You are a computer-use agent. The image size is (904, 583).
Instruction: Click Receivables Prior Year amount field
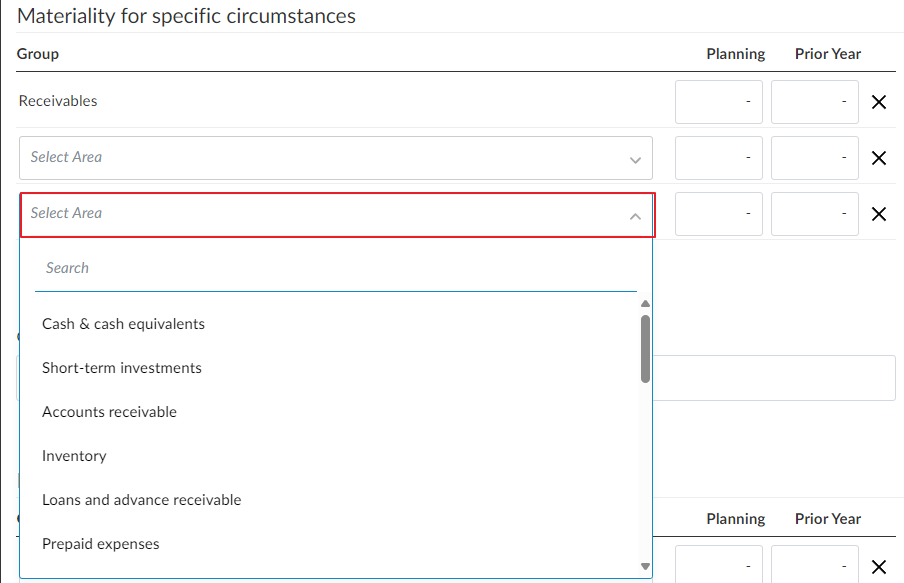pos(814,102)
